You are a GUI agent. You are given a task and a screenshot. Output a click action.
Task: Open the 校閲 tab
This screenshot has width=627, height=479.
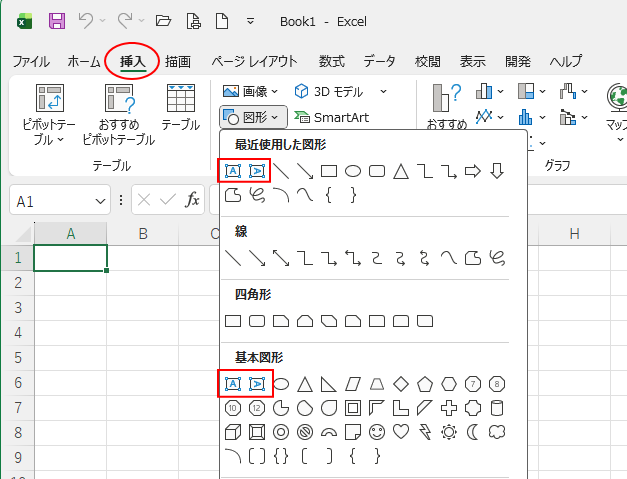point(427,62)
